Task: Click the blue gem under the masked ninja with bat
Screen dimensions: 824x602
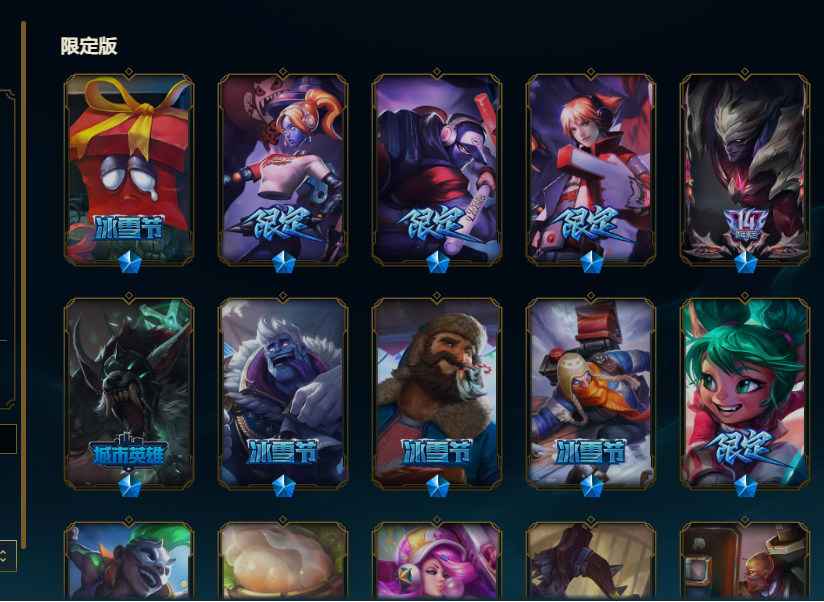Action: 438,262
